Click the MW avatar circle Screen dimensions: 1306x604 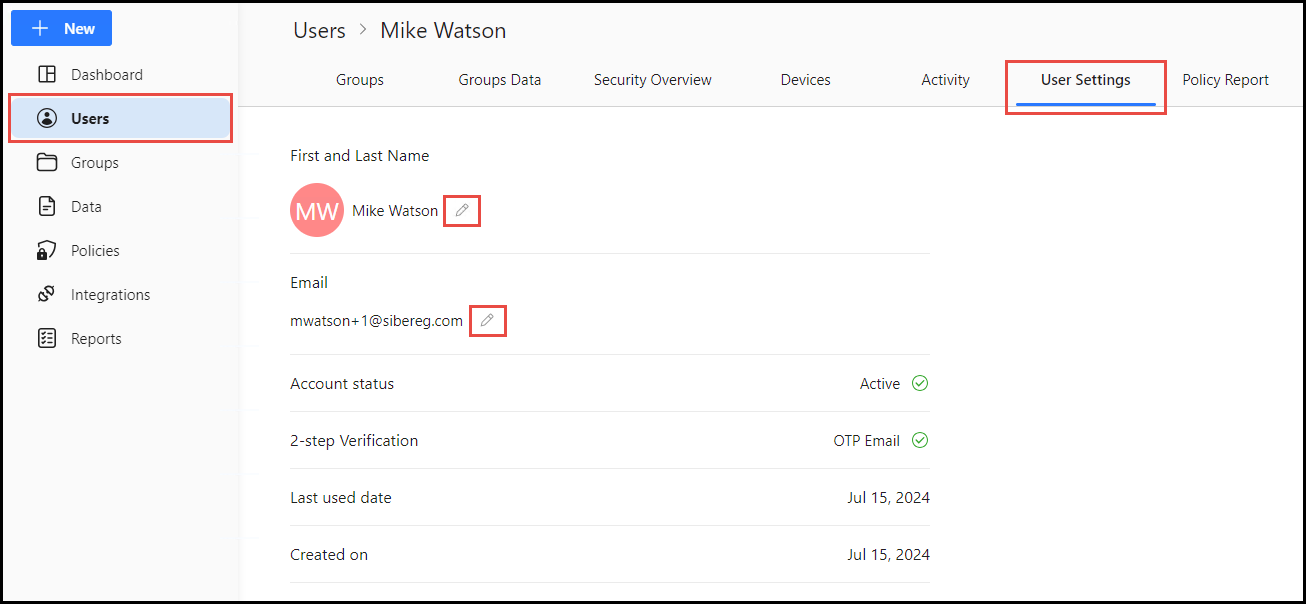(x=317, y=211)
